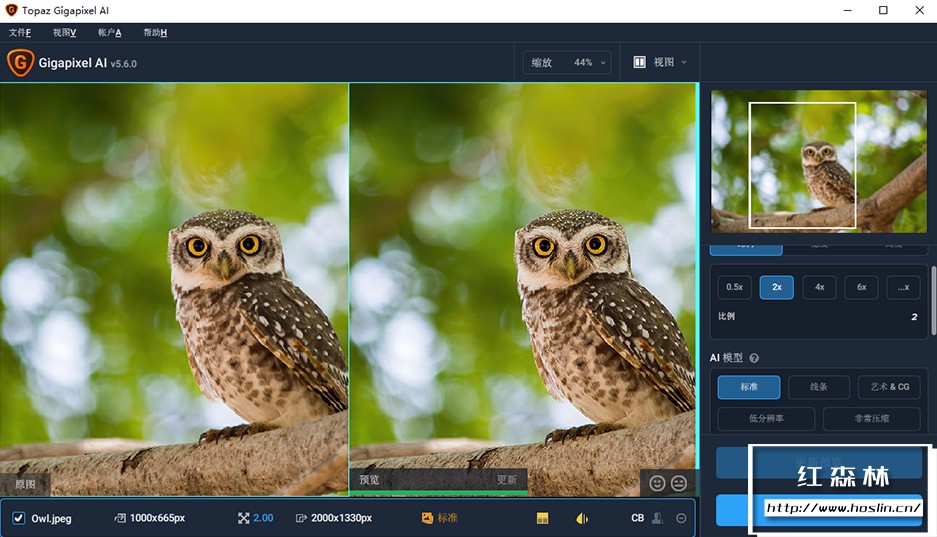Remove Owl.jpeg with the minus icon
Viewport: 937px width, 537px height.
point(681,518)
